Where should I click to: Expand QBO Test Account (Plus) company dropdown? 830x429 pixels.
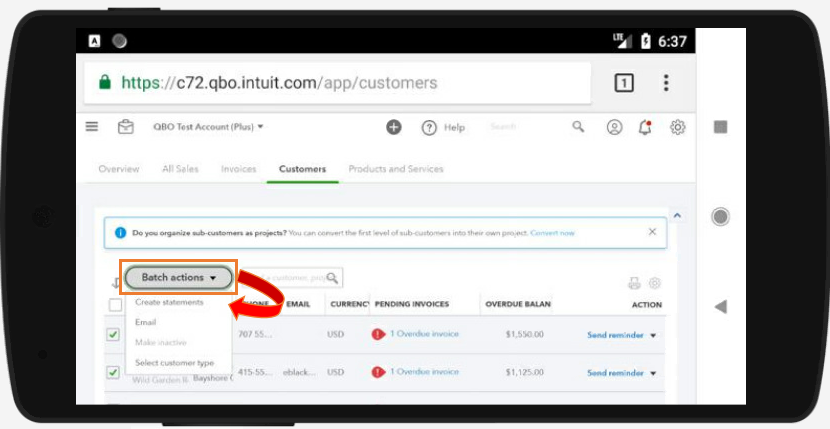(x=209, y=127)
